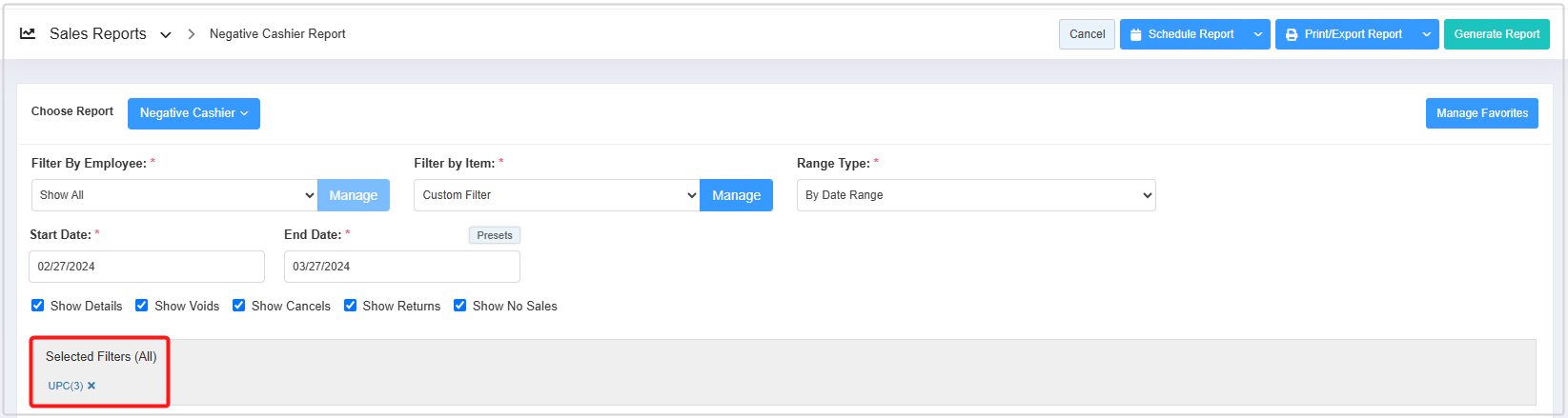This screenshot has height=418, width=1568.
Task: Open the Range Type combo box
Action: click(x=975, y=195)
